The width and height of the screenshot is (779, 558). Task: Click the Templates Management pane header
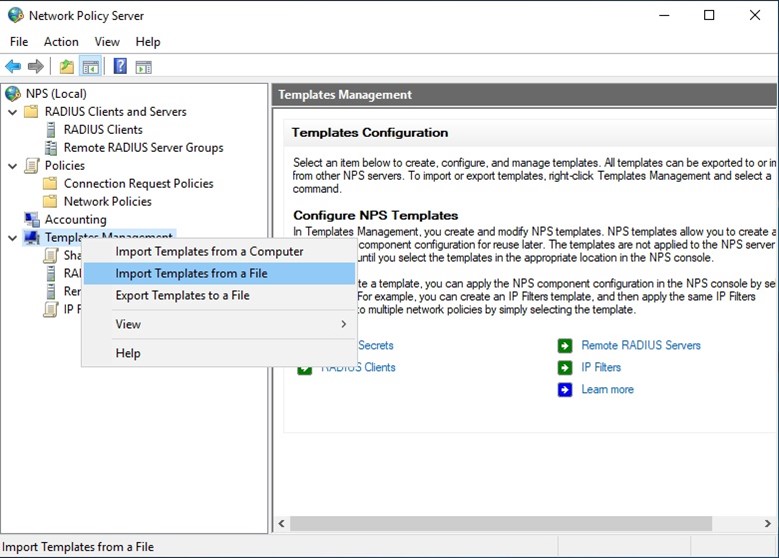[525, 94]
